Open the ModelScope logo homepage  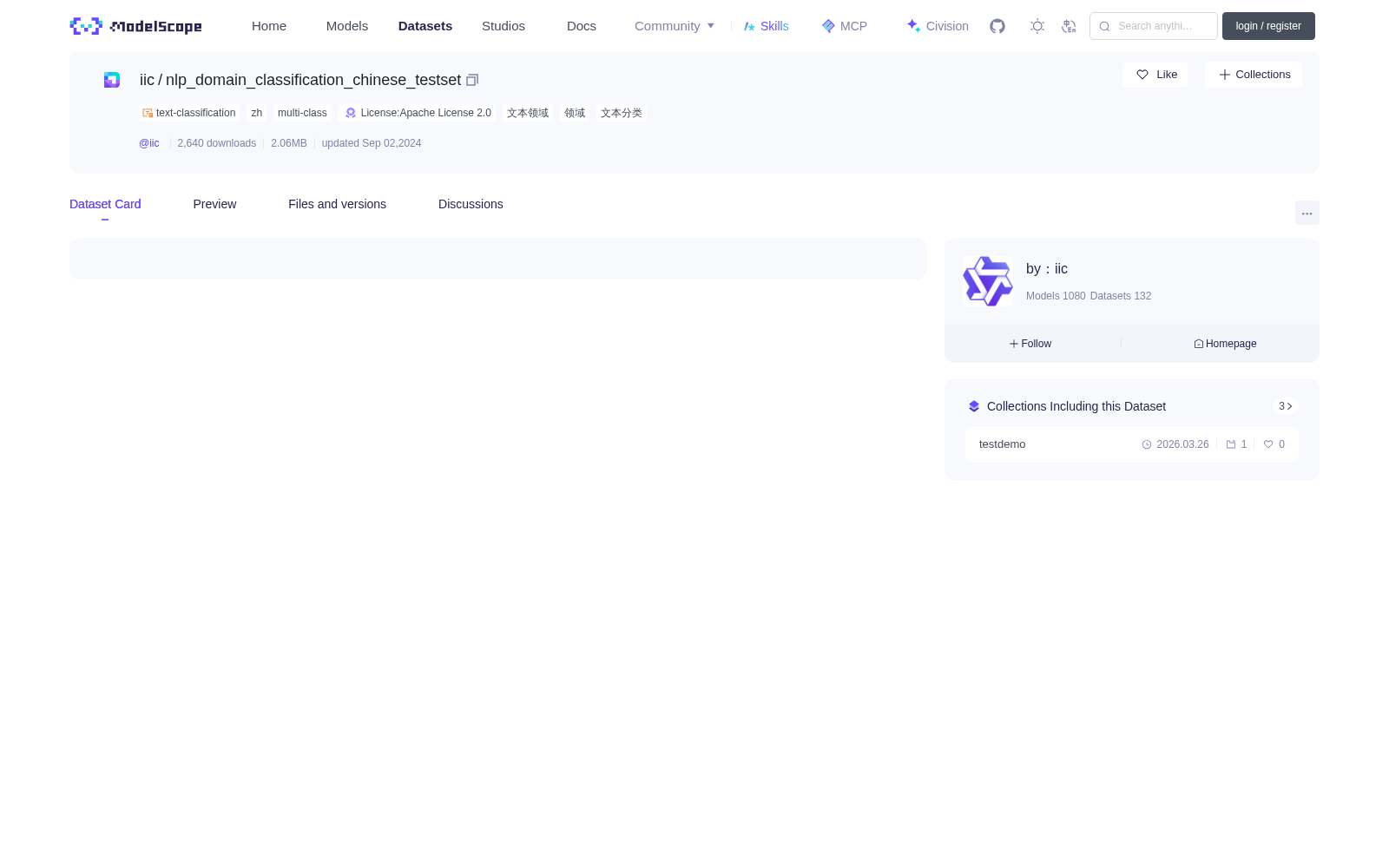(135, 26)
